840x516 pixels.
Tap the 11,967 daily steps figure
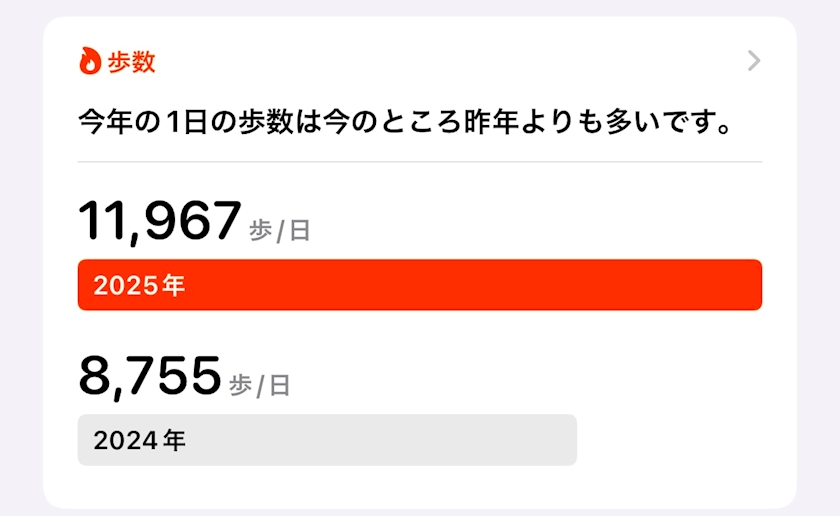(x=160, y=221)
